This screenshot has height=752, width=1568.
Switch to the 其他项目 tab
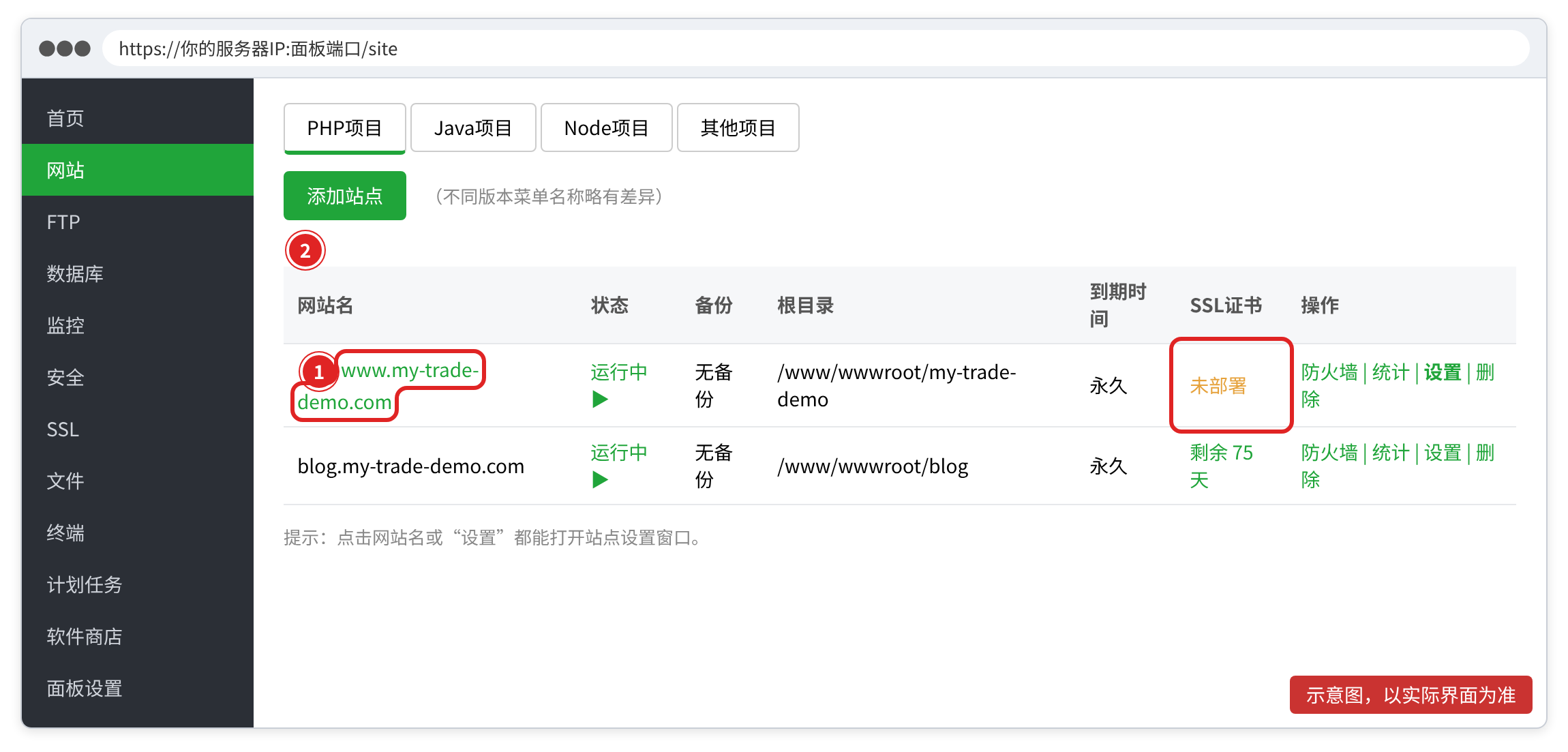pyautogui.click(x=738, y=127)
